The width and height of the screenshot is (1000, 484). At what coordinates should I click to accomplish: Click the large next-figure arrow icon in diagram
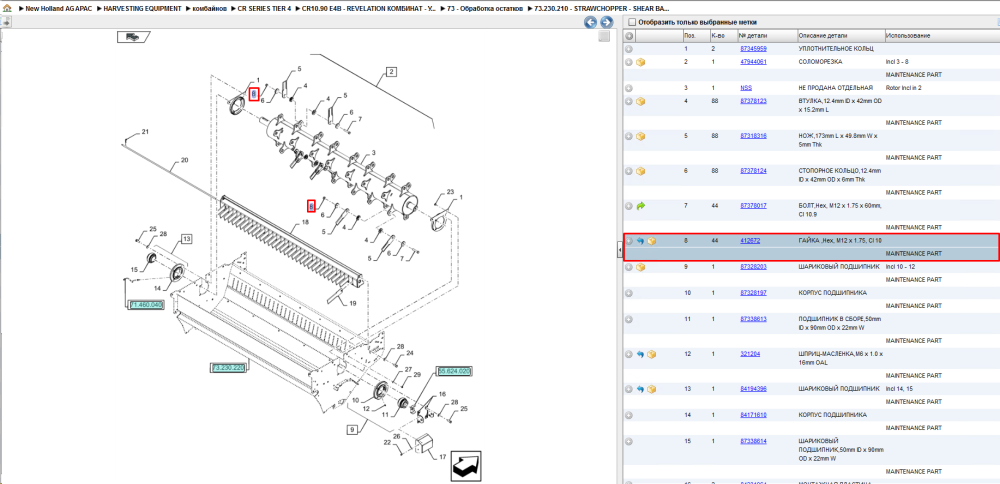click(x=466, y=467)
